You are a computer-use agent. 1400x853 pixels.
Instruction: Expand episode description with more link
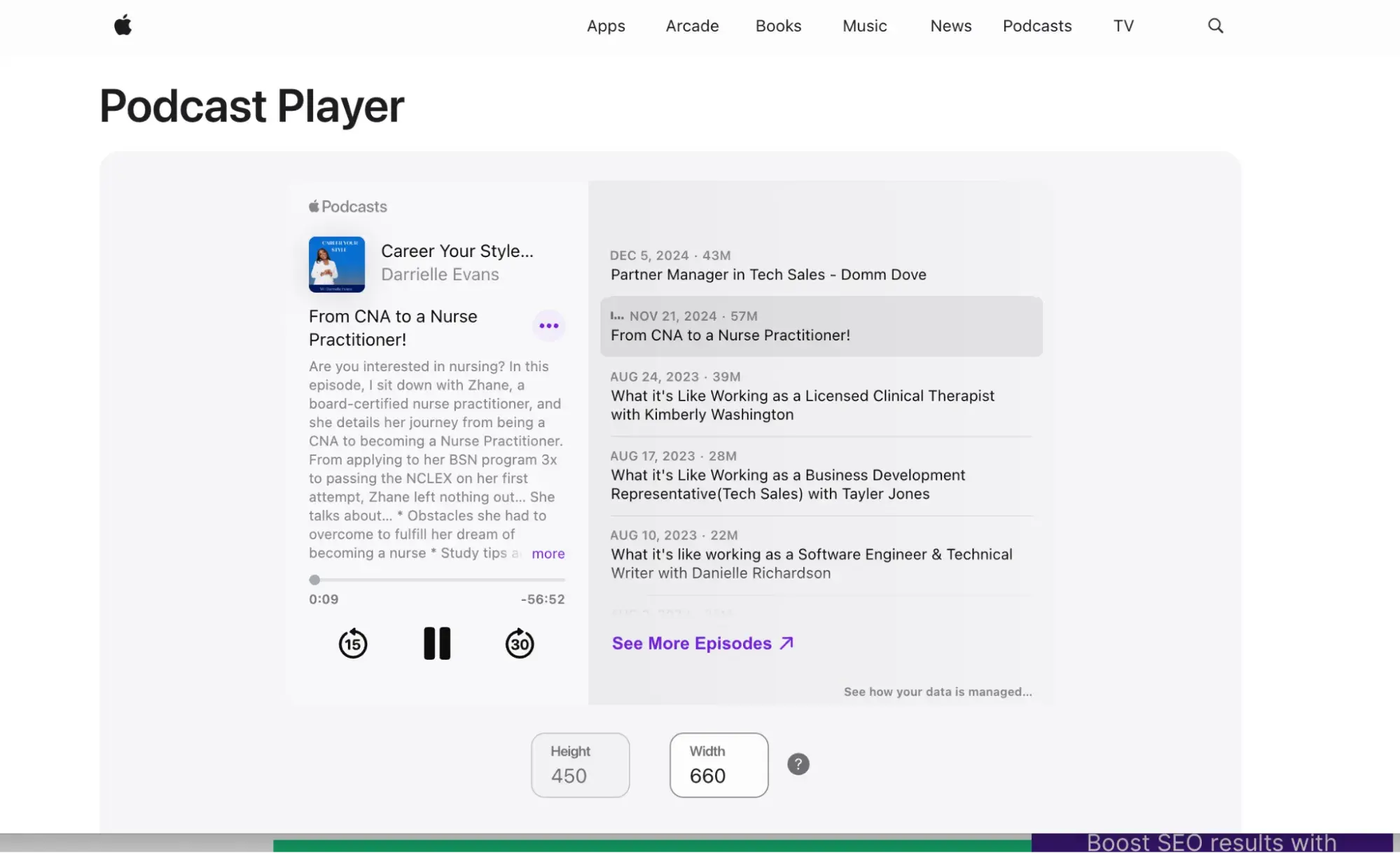click(548, 553)
